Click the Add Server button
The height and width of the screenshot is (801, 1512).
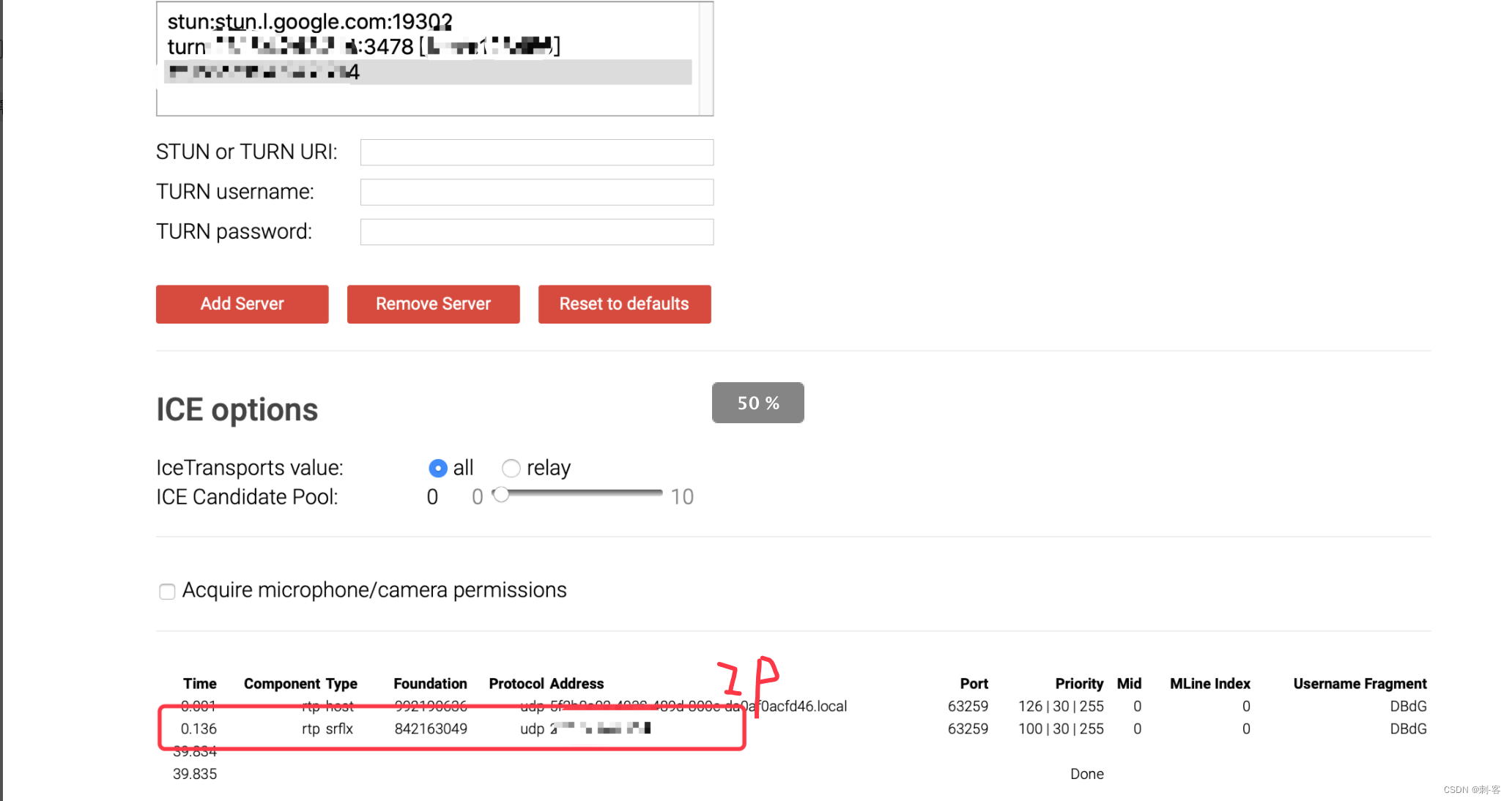242,304
